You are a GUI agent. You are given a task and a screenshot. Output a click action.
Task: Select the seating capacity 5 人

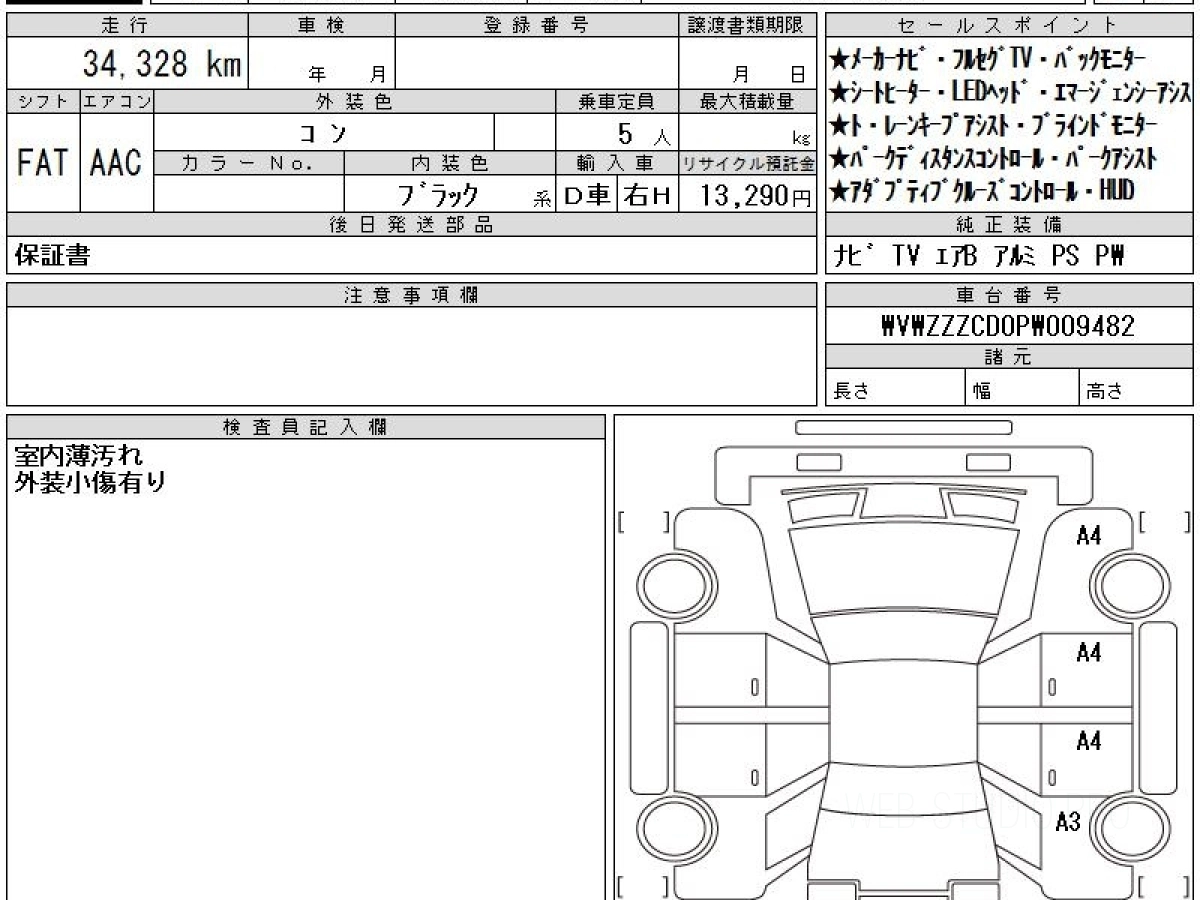[x=644, y=132]
